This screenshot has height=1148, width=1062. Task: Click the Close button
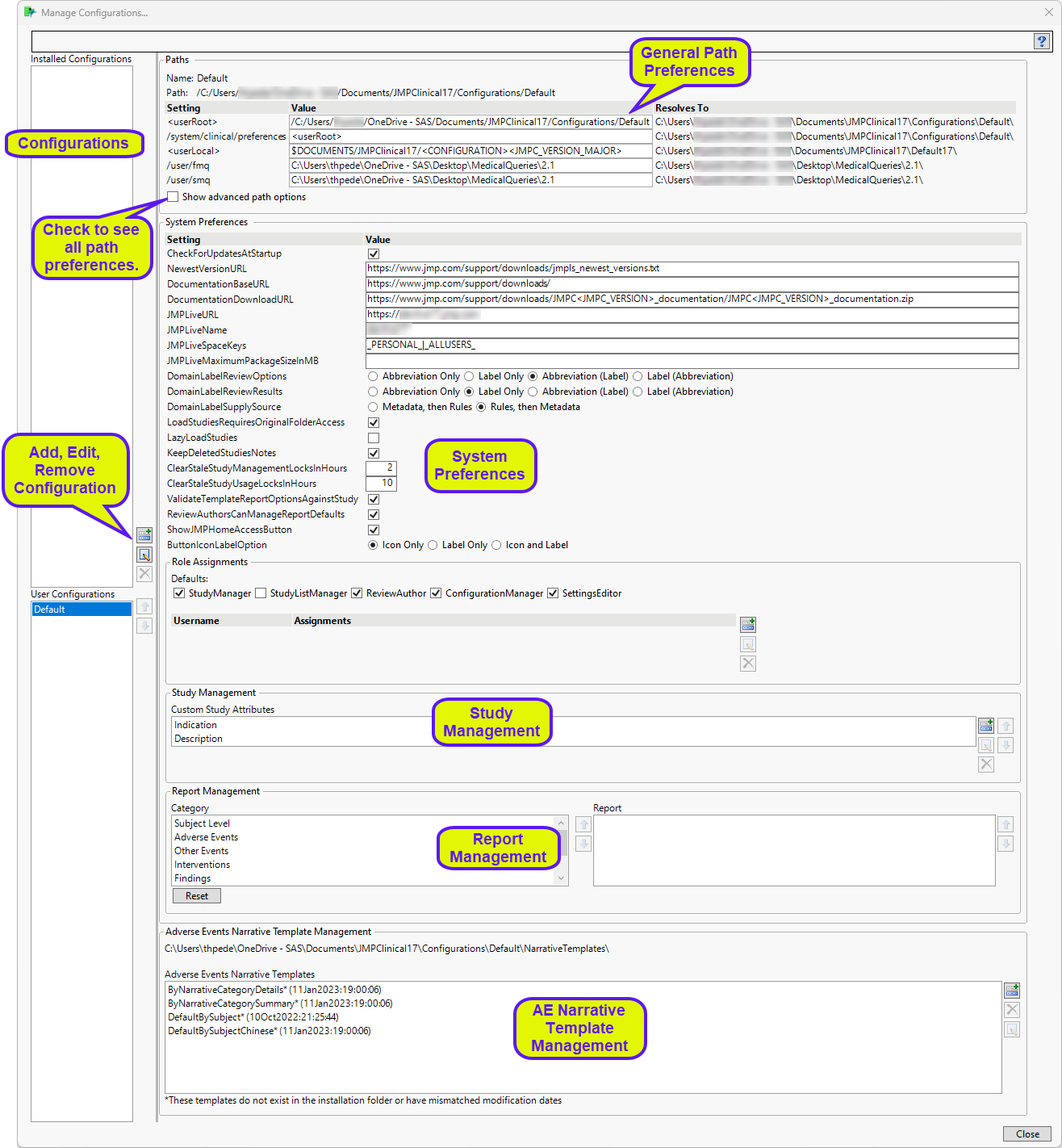click(1027, 1133)
